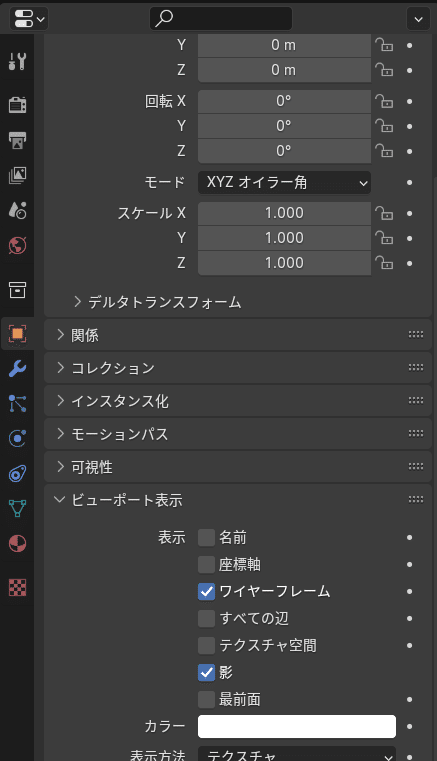Lock the scale Z value
437x761 pixels.
[x=384, y=263]
